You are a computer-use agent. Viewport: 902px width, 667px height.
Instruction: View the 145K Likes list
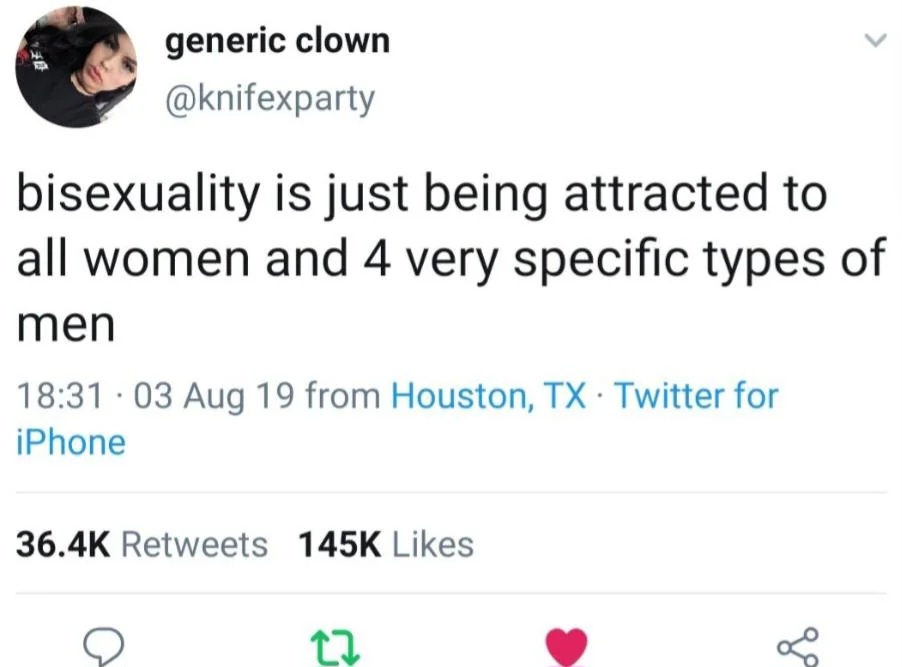tap(386, 544)
